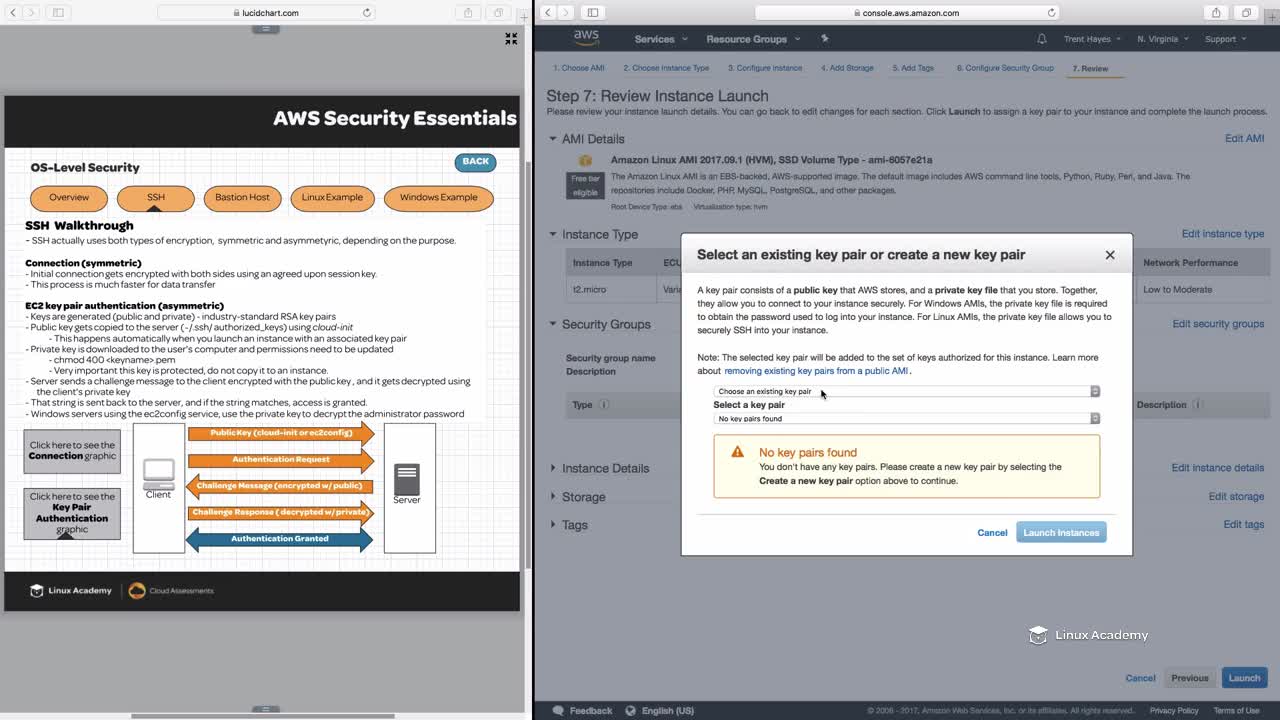The image size is (1280, 720).
Task: Open the N. Virginia region selector
Action: click(1163, 39)
